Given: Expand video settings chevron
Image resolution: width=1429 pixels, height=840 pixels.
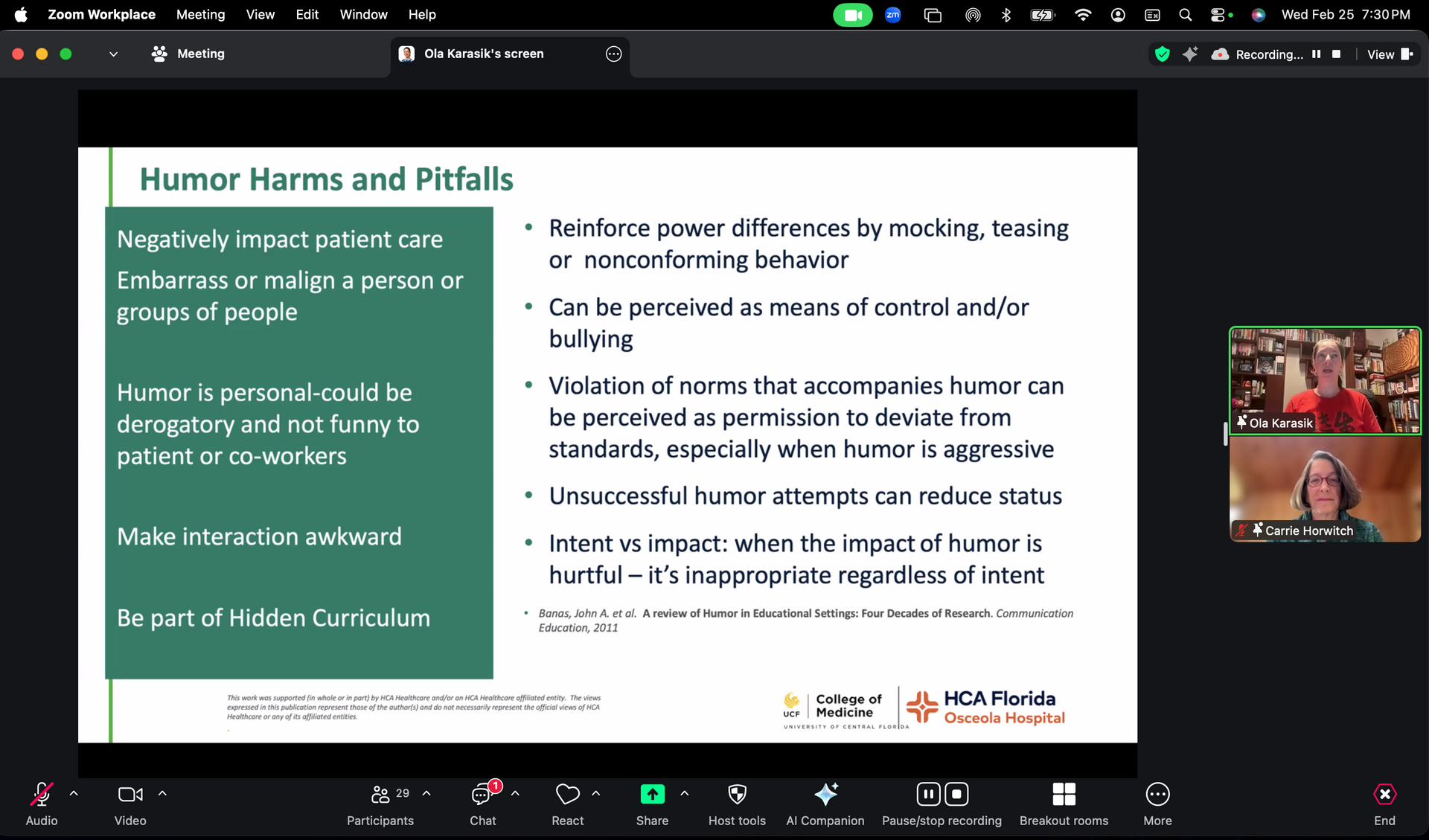Looking at the screenshot, I should 162,794.
